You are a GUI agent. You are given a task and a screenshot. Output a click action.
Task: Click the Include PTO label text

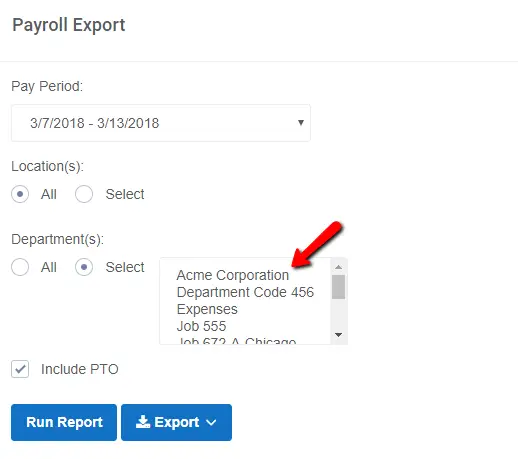tap(80, 369)
